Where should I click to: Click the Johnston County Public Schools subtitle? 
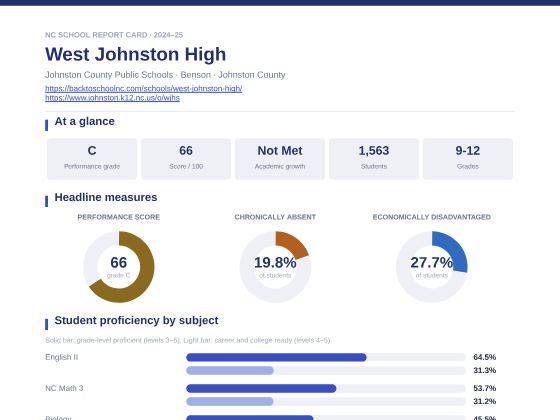[165, 75]
